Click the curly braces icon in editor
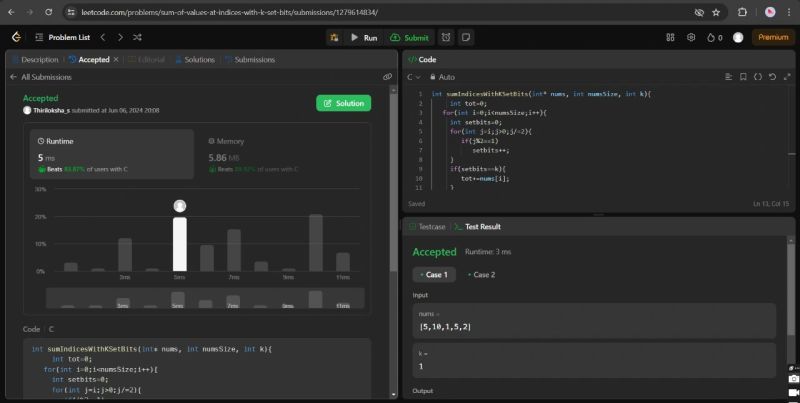 (x=758, y=77)
